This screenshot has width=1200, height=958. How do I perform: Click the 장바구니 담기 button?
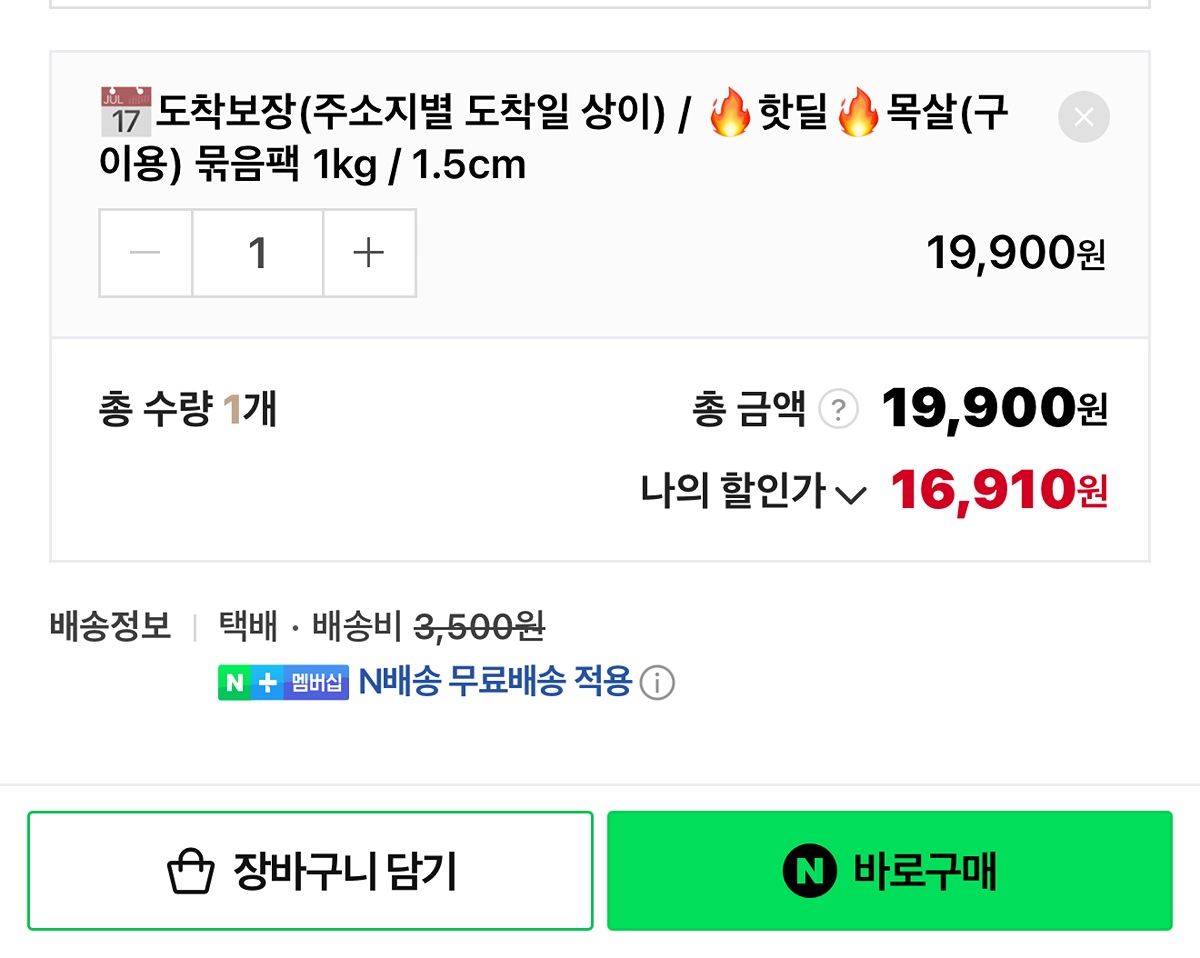click(310, 871)
